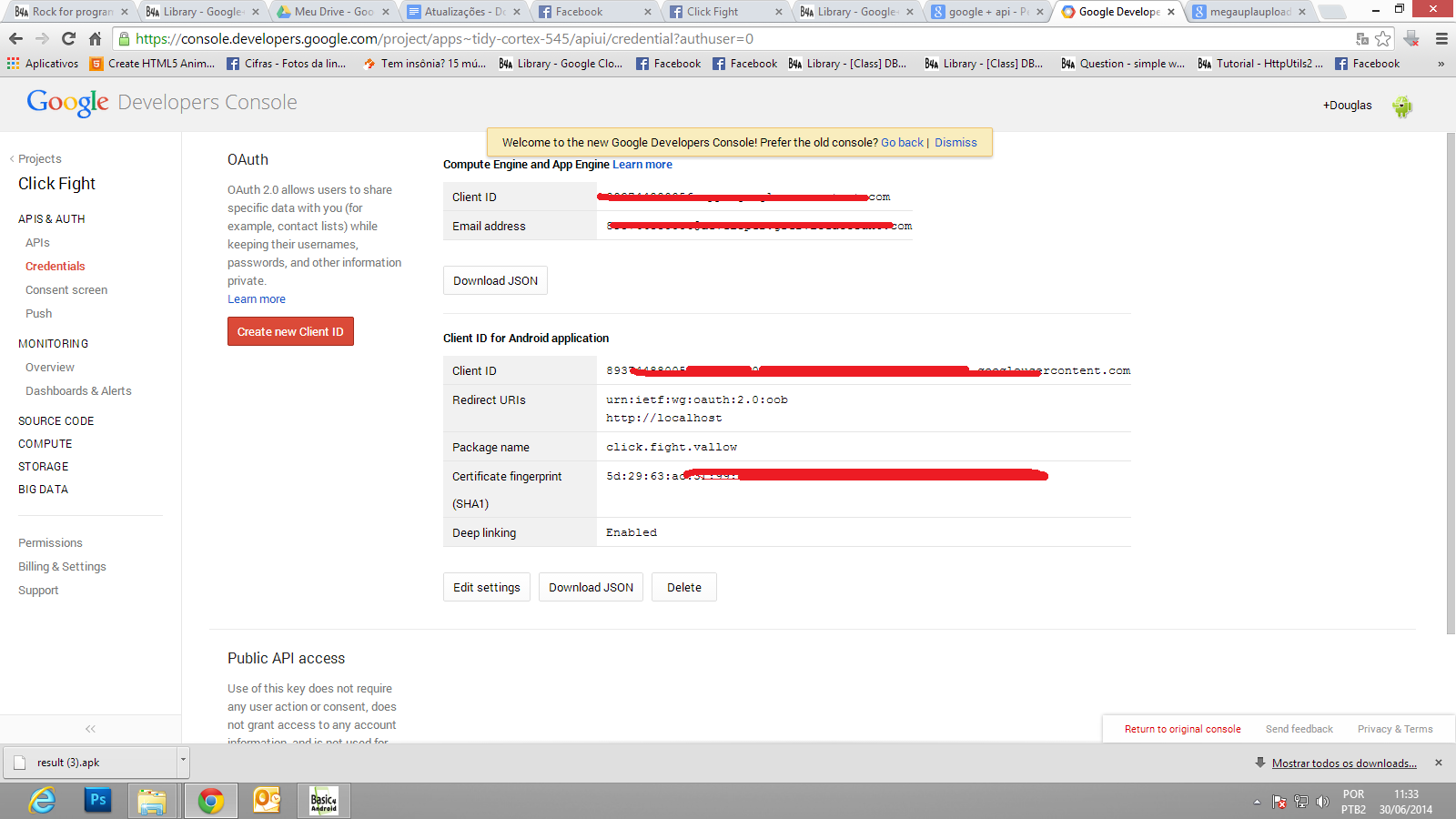Open Basic4Android from taskbar
Viewport: 1456px width, 819px height.
click(324, 801)
